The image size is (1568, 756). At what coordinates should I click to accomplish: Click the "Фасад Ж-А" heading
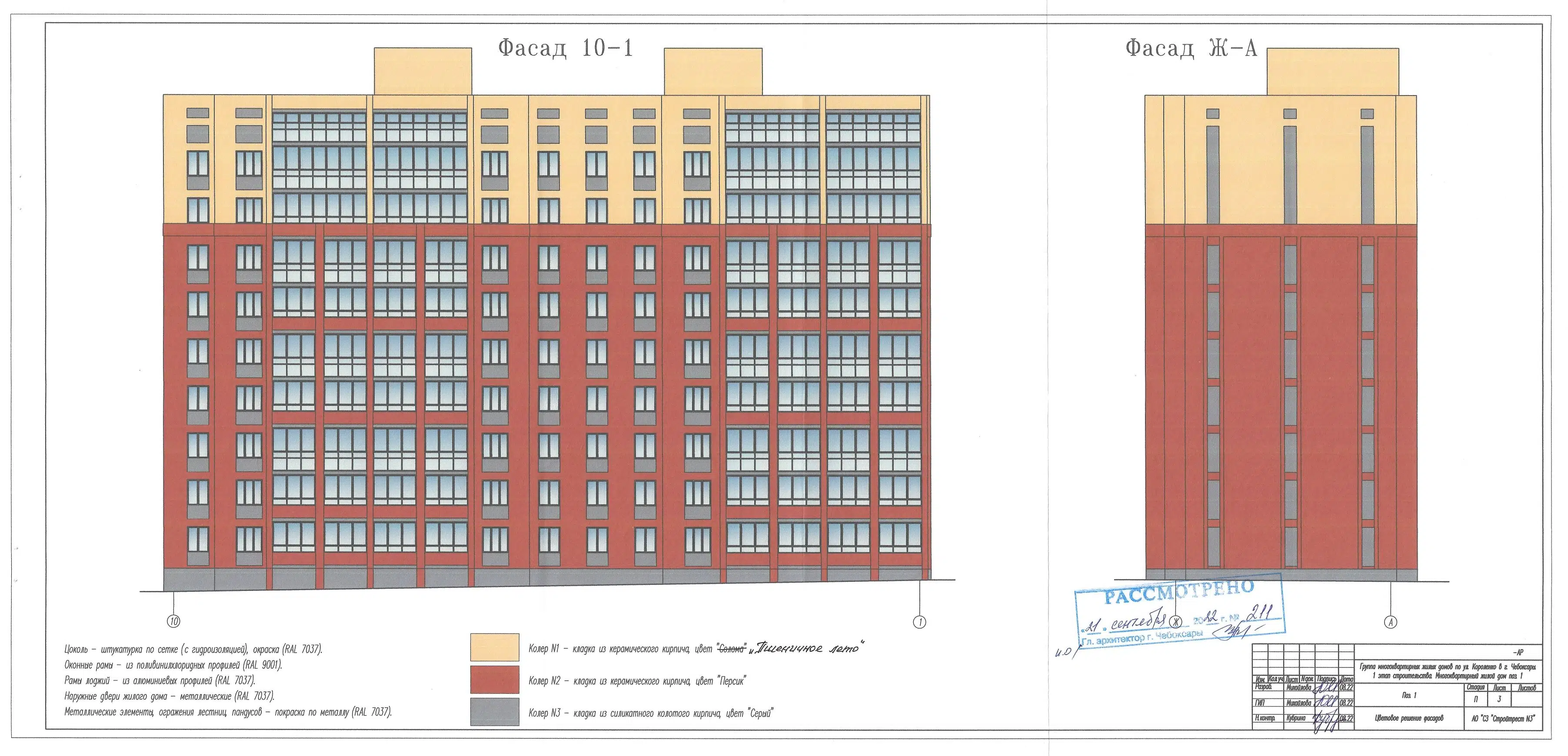tap(1191, 47)
